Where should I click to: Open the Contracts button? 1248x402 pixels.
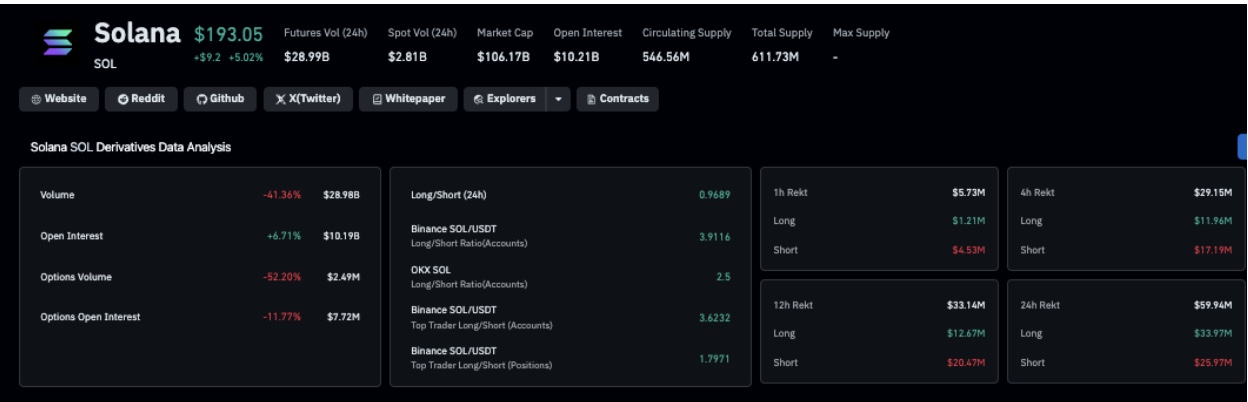pyautogui.click(x=617, y=99)
